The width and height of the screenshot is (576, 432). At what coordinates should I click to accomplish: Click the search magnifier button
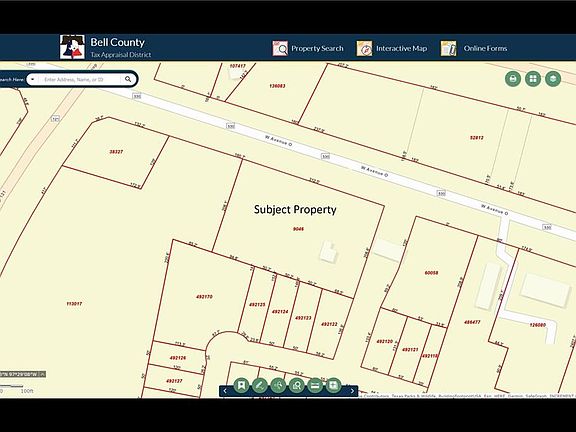point(128,79)
